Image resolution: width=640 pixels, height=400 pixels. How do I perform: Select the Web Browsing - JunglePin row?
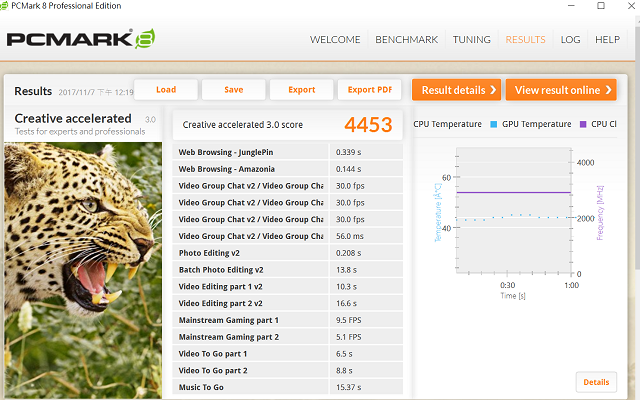[x=287, y=152]
